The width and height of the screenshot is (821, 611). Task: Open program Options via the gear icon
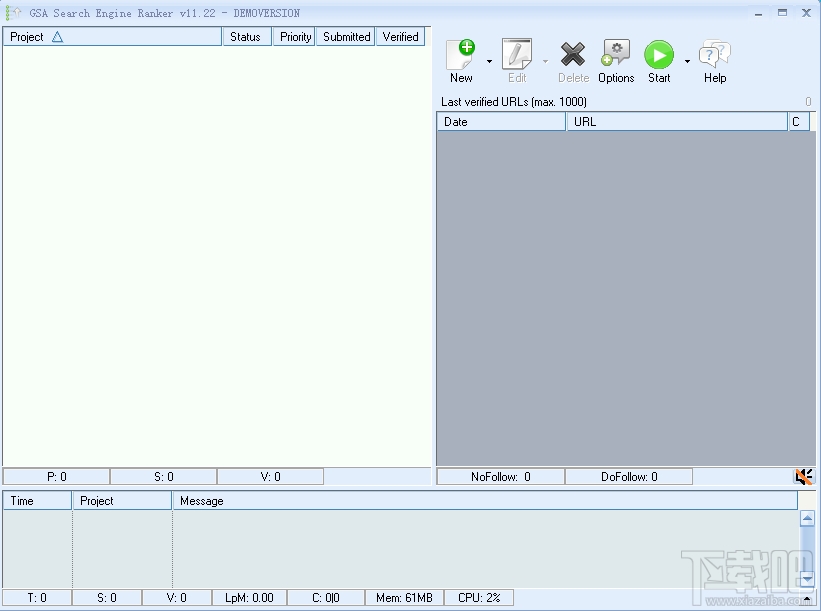click(x=615, y=55)
